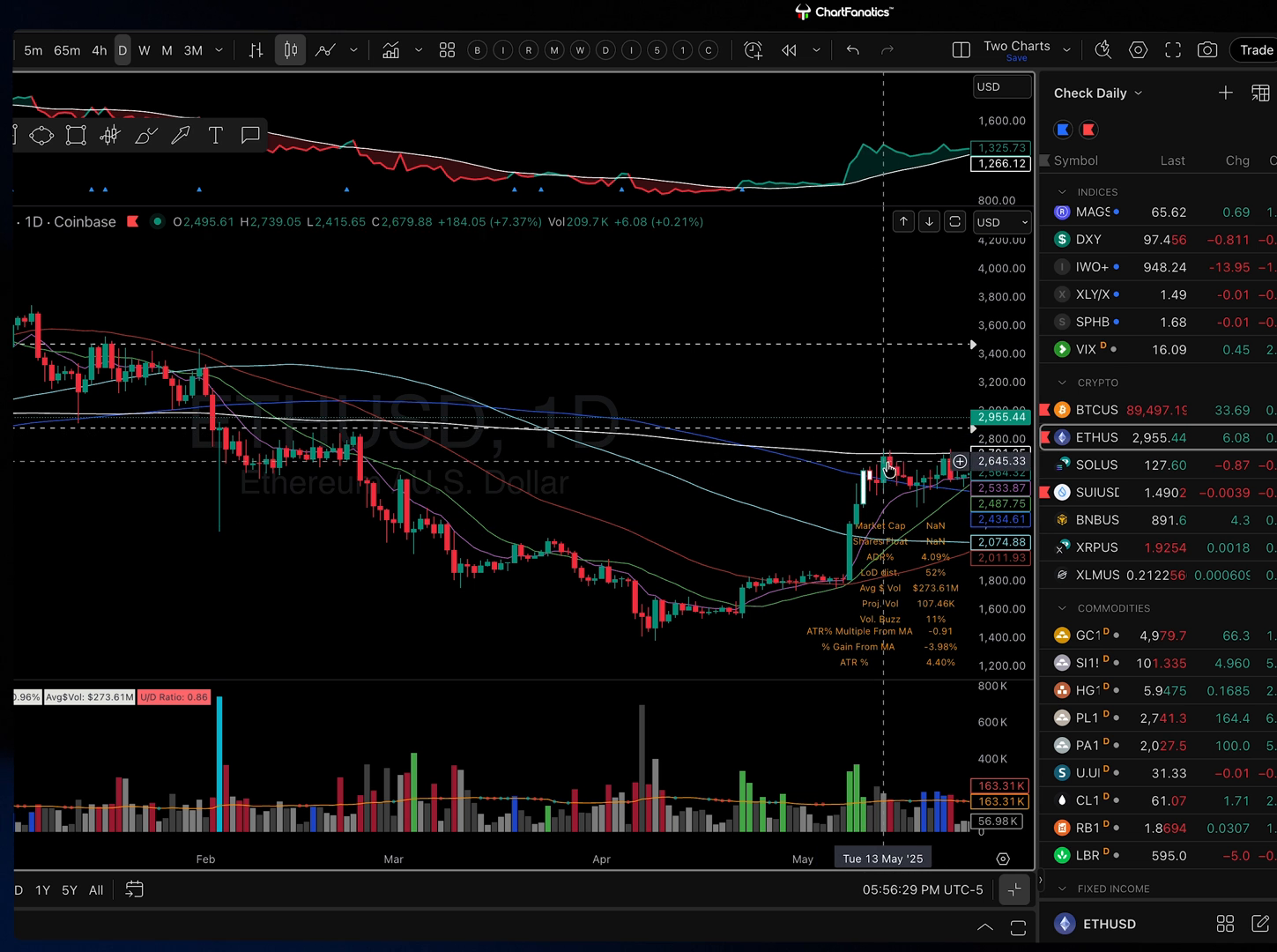The image size is (1277, 952).
Task: Click the go-to-date calendar icon
Action: [134, 889]
